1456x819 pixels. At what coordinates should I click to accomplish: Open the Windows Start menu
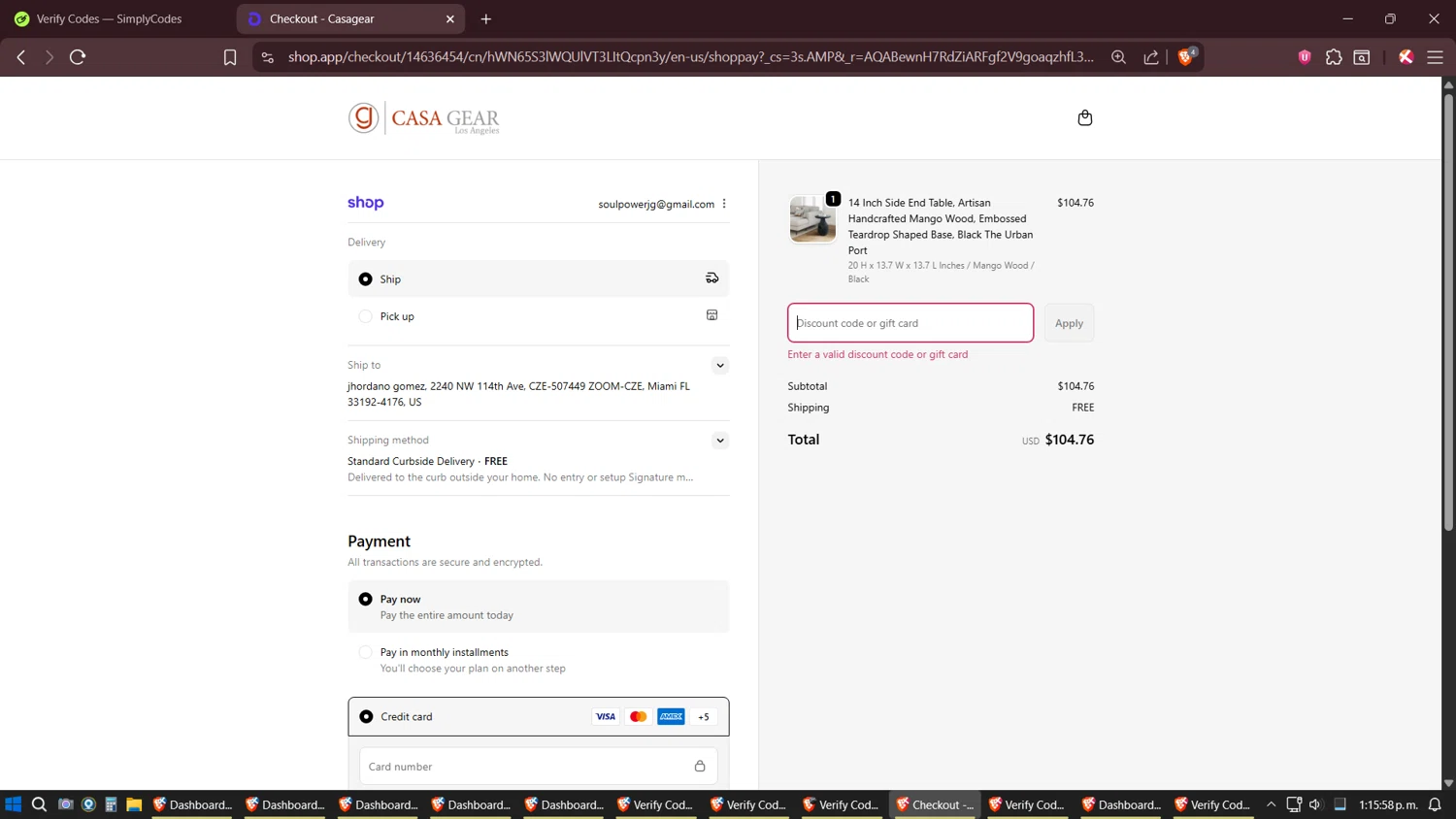[x=14, y=804]
